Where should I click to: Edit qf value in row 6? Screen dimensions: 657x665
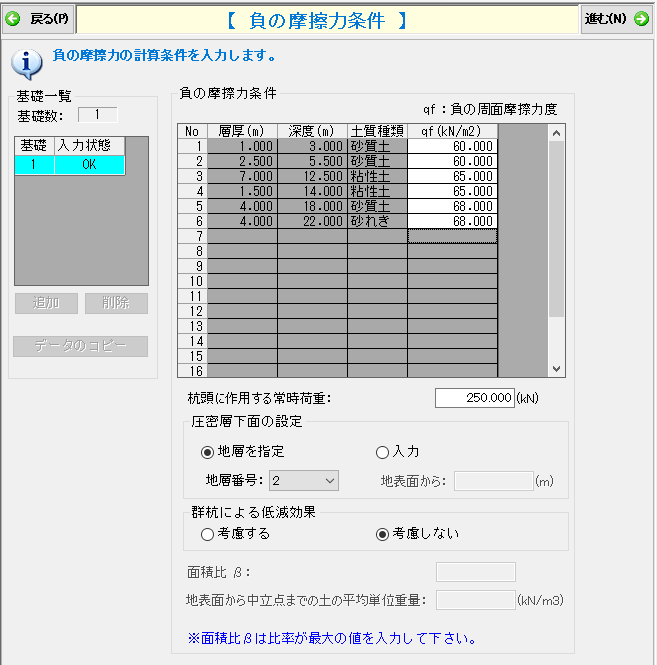point(452,221)
